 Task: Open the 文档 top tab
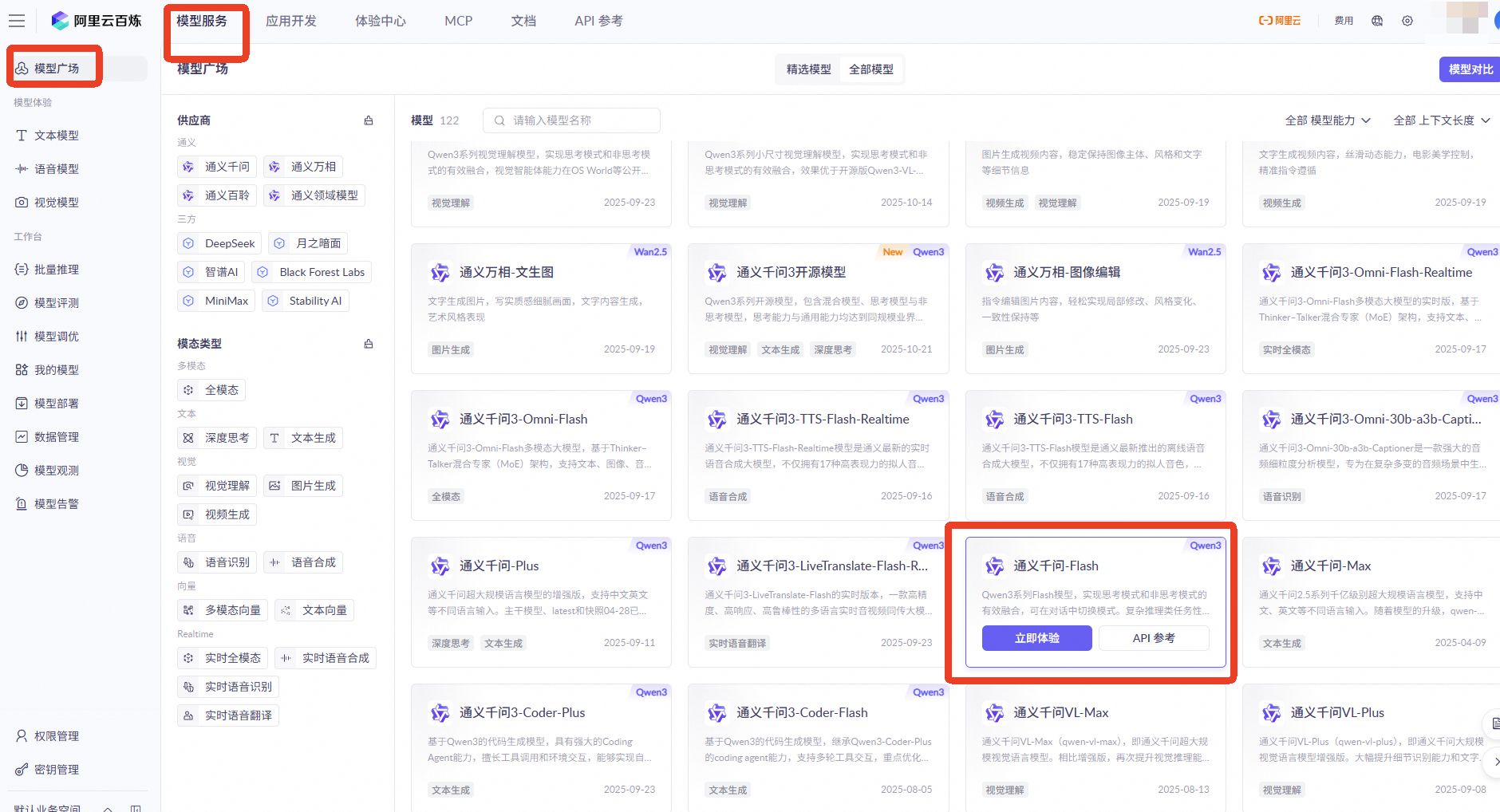coord(524,21)
